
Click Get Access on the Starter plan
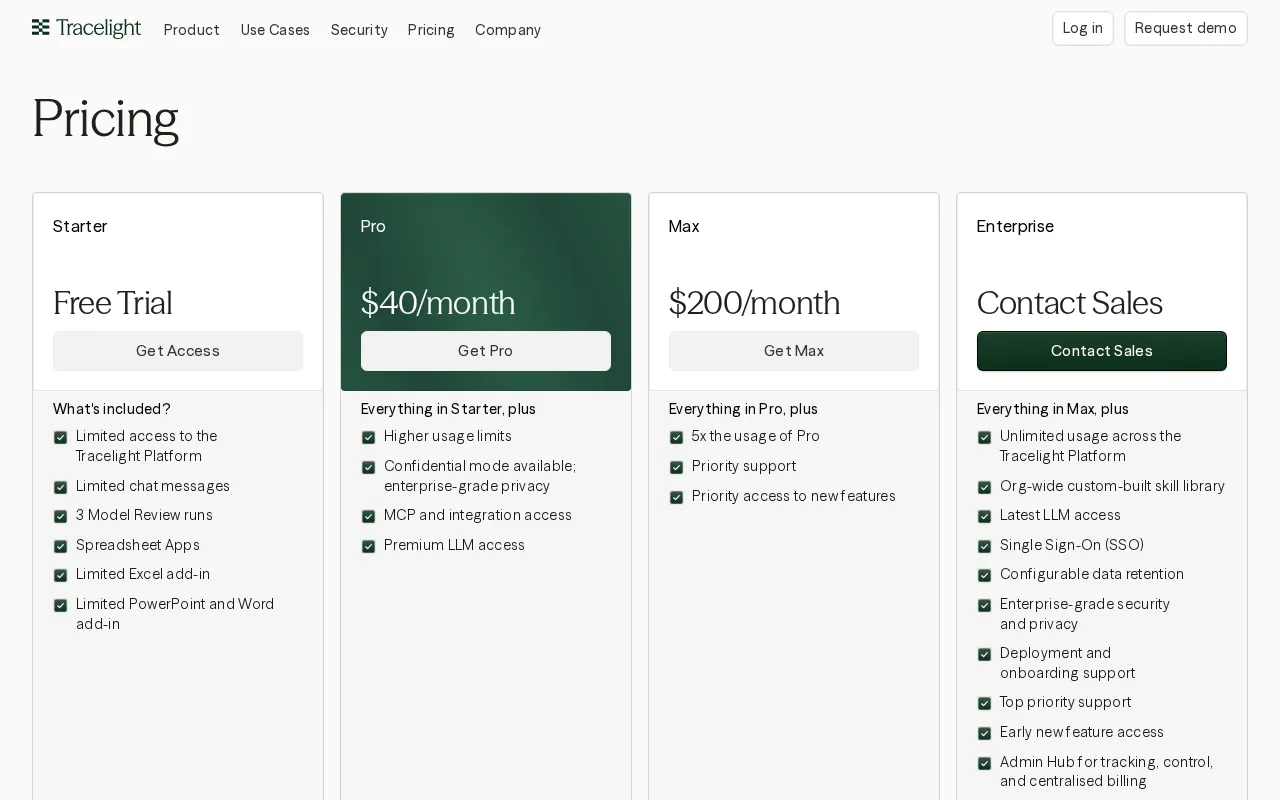coord(178,351)
